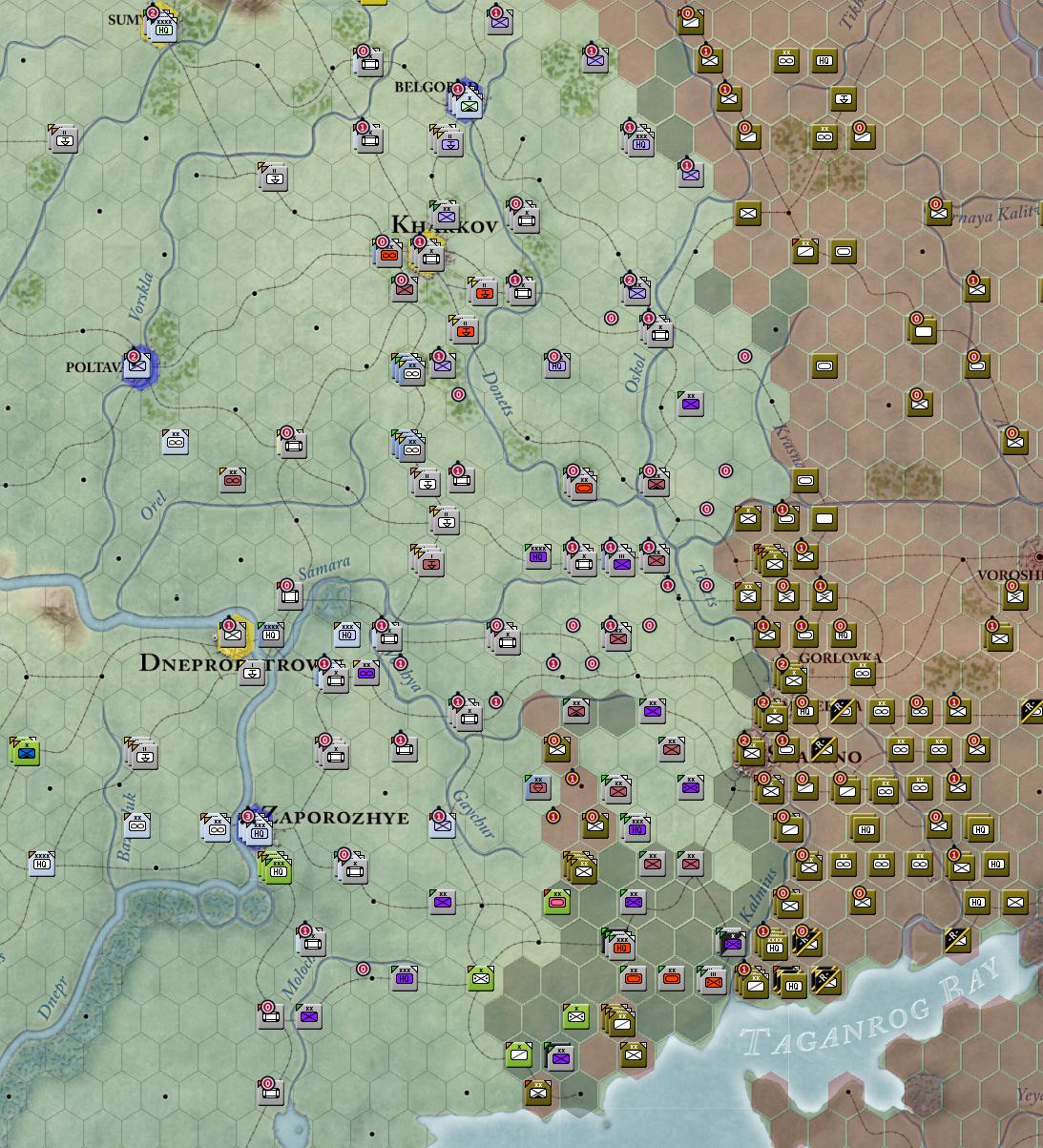
Task: Click green infantry counter east of purple XXX HQ
Action: (481, 977)
